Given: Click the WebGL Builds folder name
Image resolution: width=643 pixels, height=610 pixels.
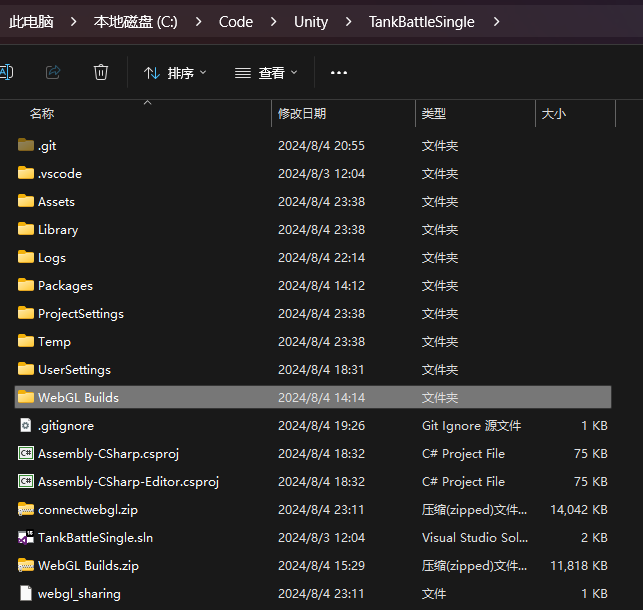Looking at the screenshot, I should (78, 398).
